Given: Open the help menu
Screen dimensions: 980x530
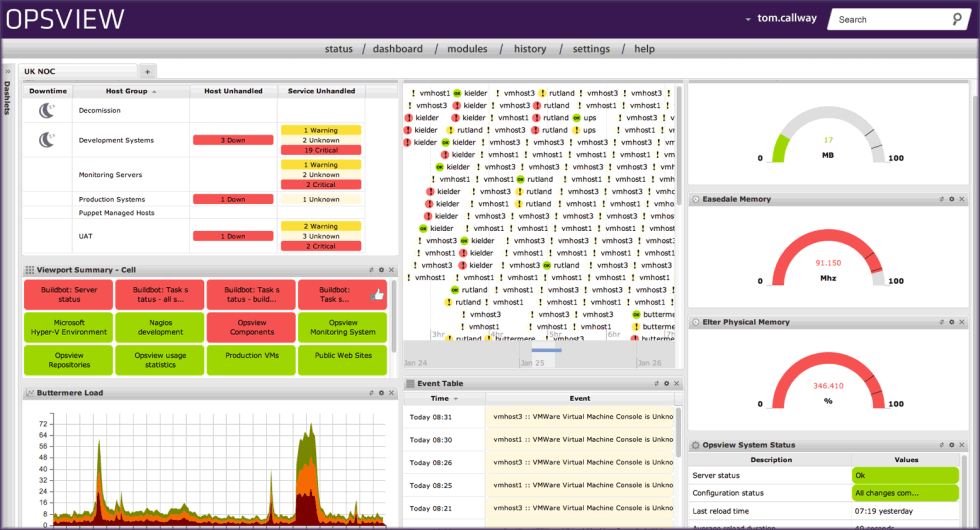Looking at the screenshot, I should [644, 49].
